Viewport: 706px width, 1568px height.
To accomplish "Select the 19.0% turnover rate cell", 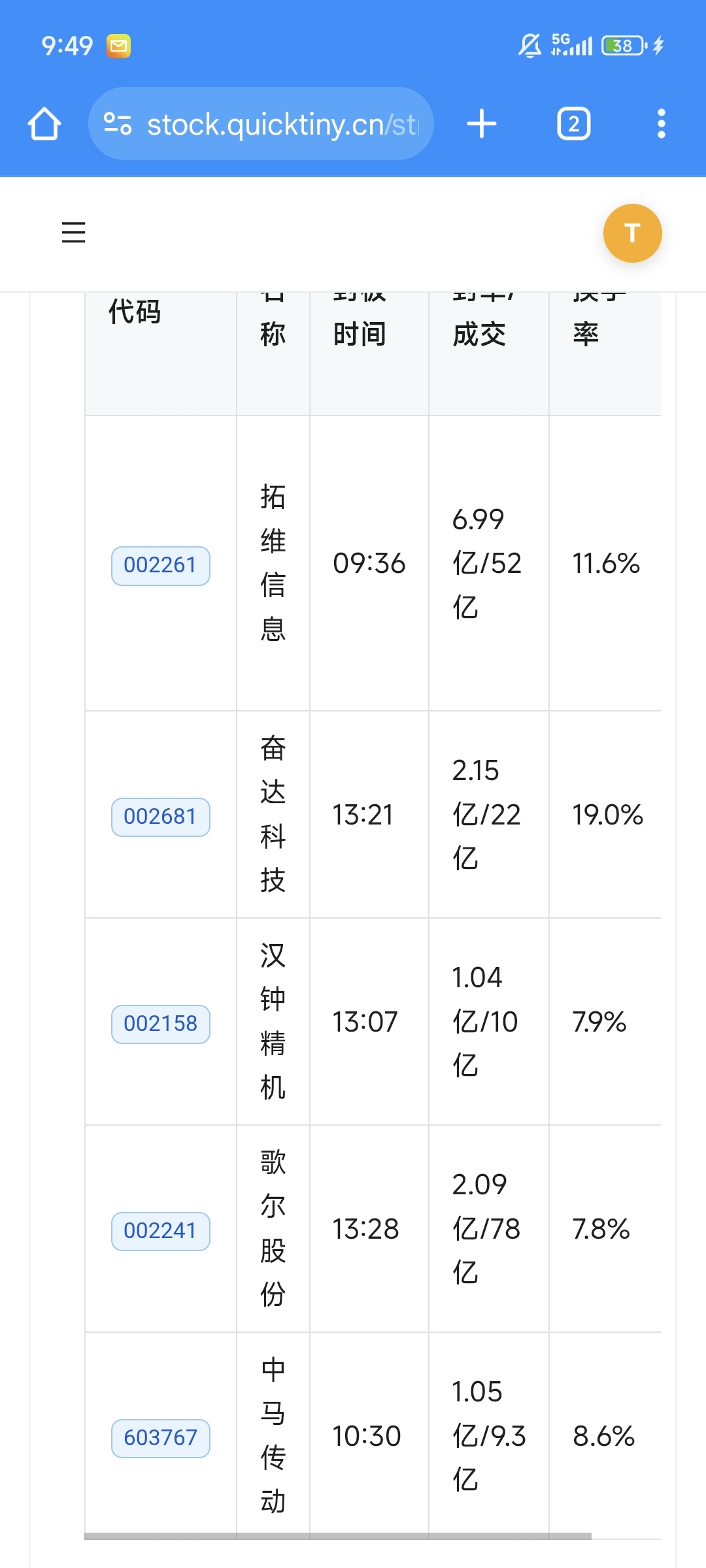I will (608, 815).
